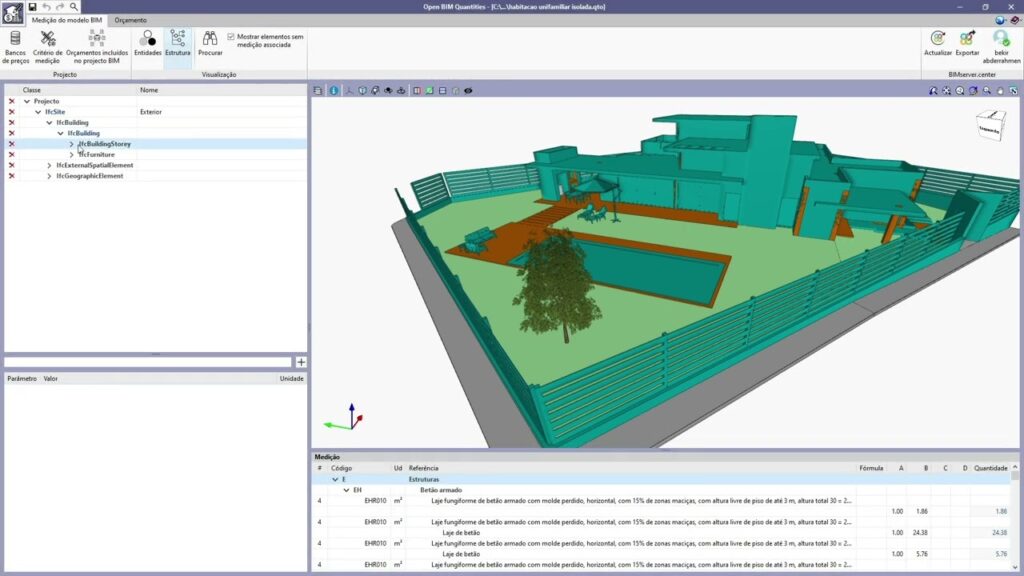
Task: Toggle 'Mostrar elementos sem medição associada' checkbox
Action: (231, 36)
